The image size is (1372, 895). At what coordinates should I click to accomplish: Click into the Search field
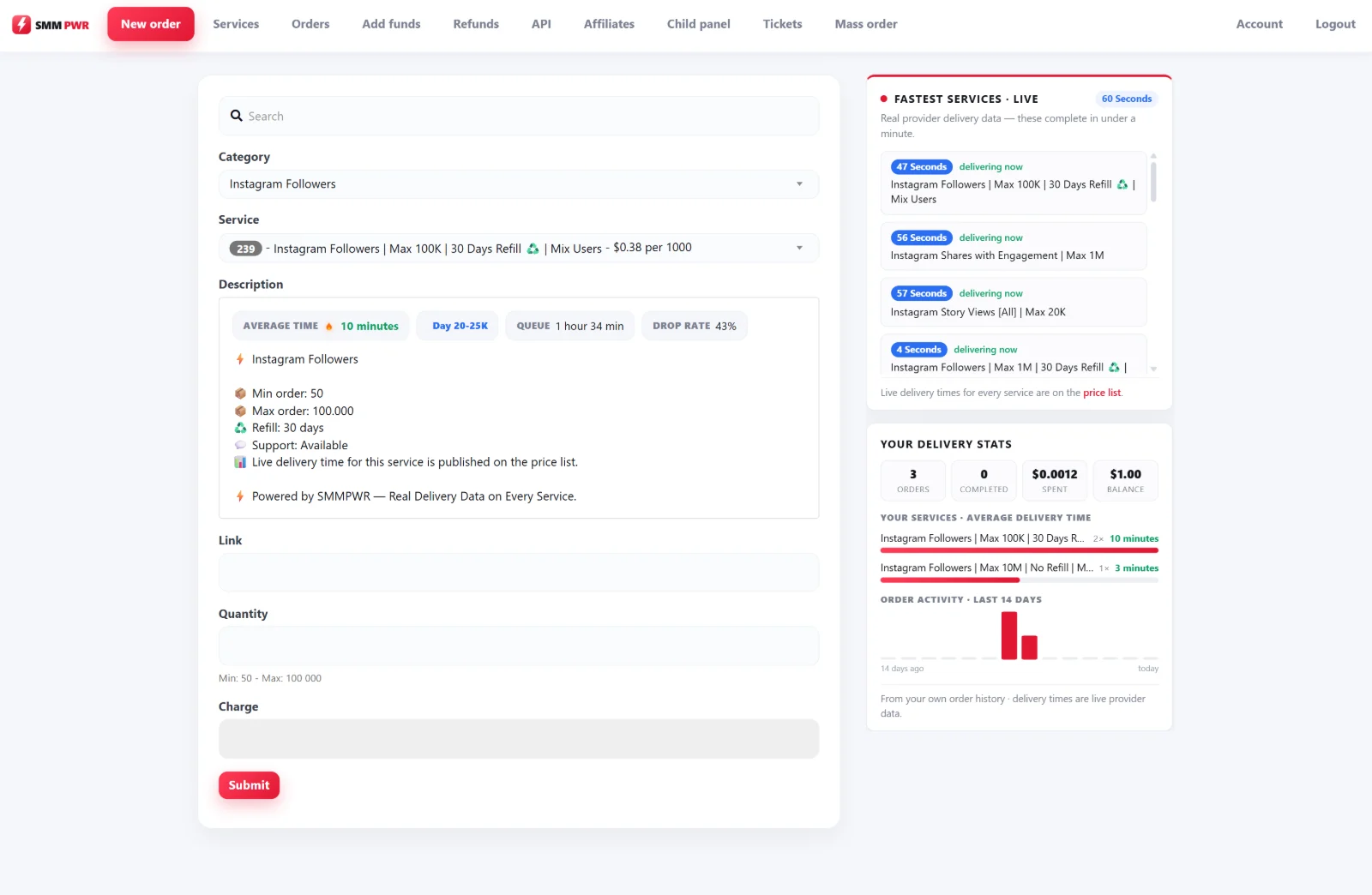pos(519,116)
